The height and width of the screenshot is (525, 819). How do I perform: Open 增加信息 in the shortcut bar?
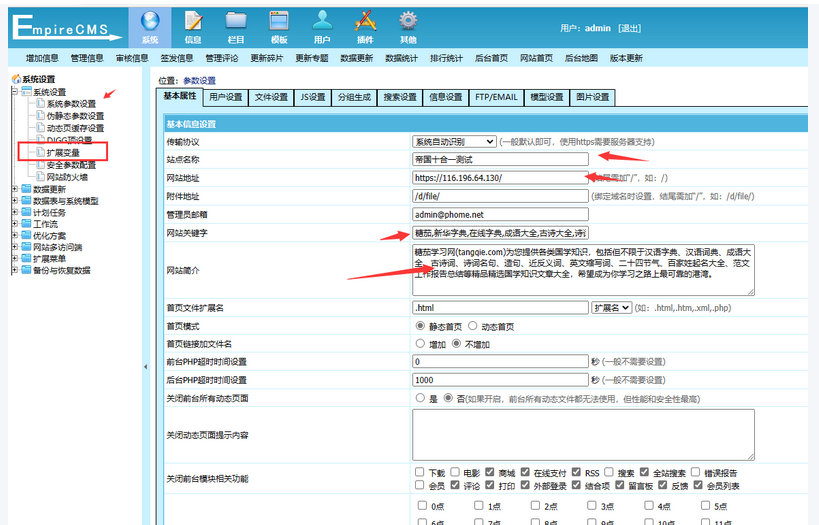coord(42,58)
